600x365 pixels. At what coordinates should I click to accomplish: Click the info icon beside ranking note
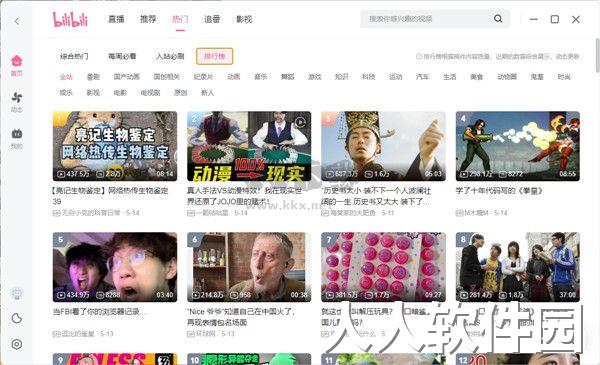[x=419, y=56]
